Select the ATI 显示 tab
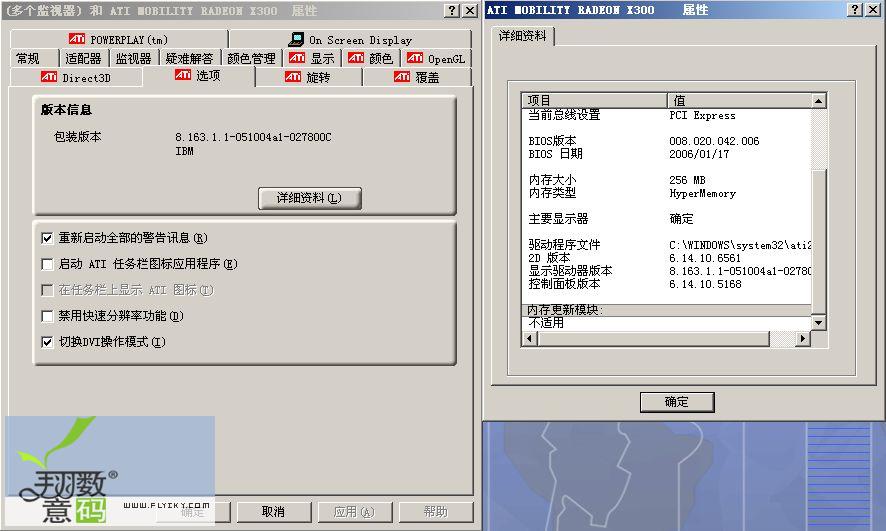Image resolution: width=886 pixels, height=531 pixels. point(312,58)
